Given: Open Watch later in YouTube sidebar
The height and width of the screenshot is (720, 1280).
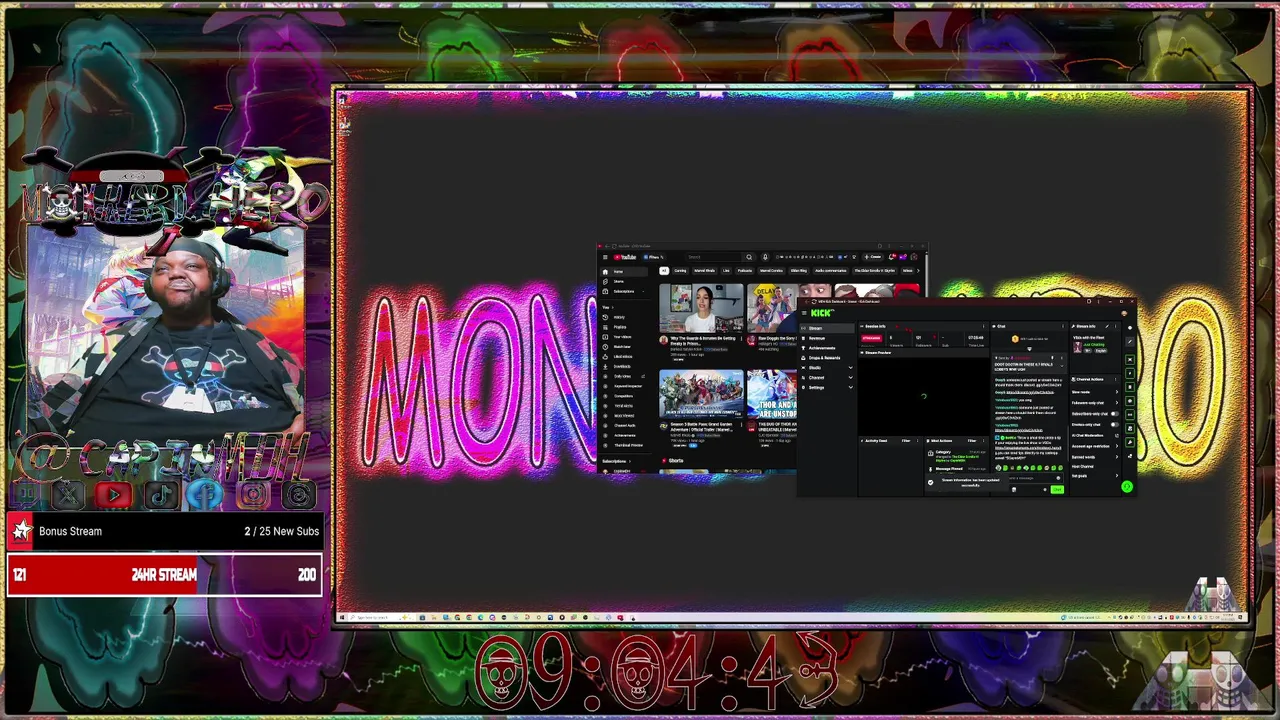Looking at the screenshot, I should click(x=624, y=347).
